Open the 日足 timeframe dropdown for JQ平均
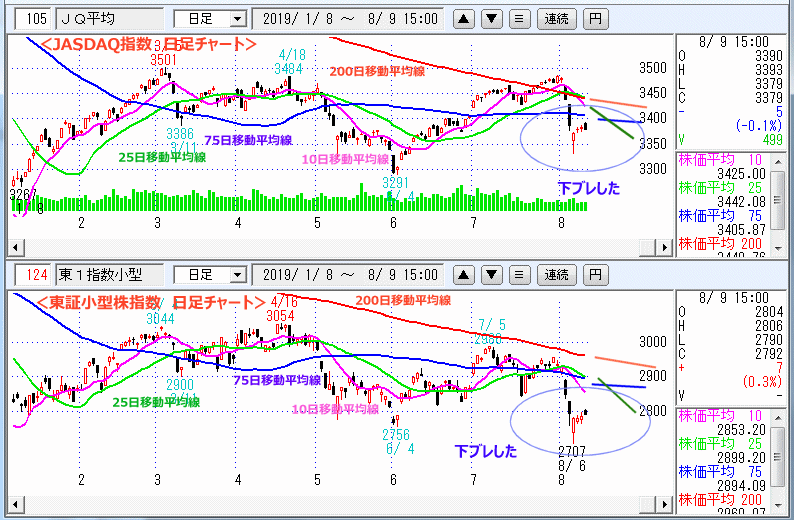Screen dimensions: 794x520 [209, 19]
